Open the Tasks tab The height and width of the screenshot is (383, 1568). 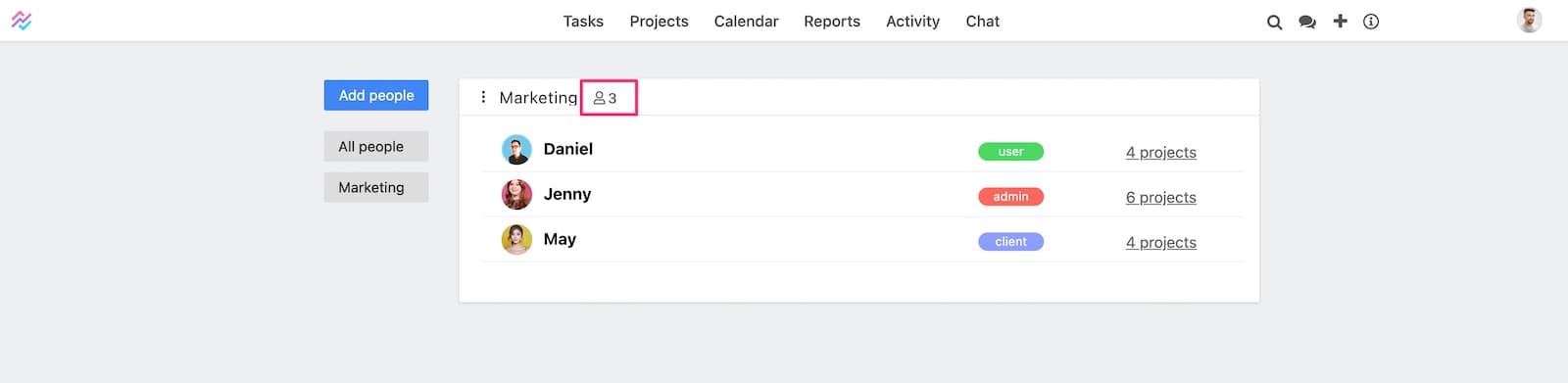(583, 22)
